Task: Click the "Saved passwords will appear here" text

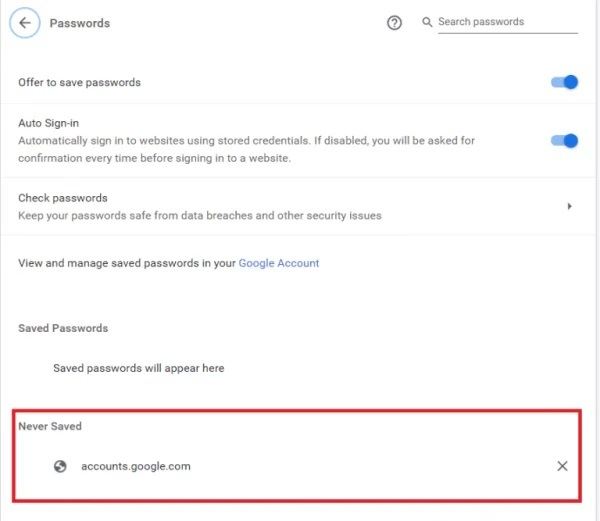Action: coord(139,368)
